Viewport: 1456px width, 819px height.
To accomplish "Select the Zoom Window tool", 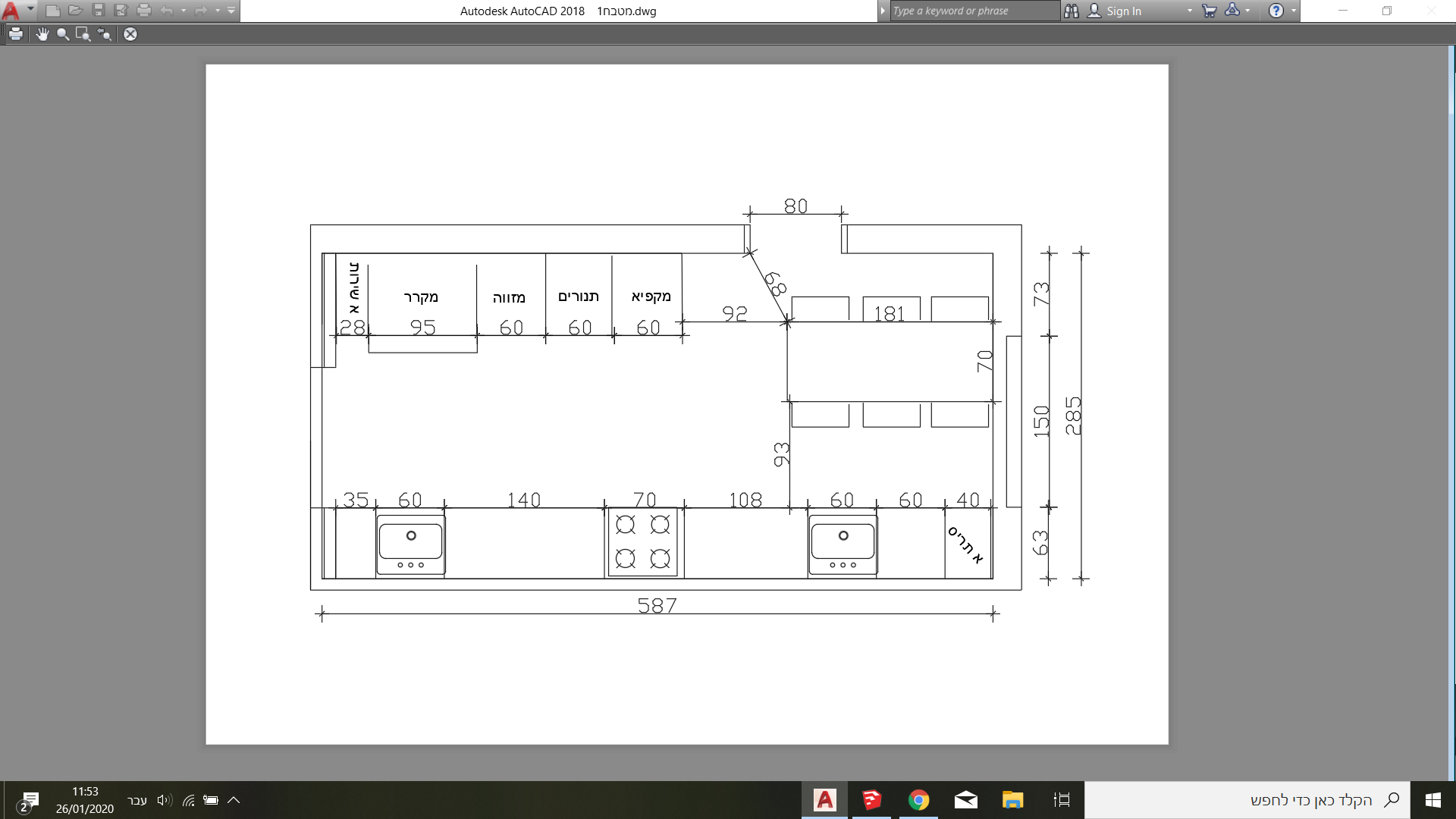I will coord(83,34).
